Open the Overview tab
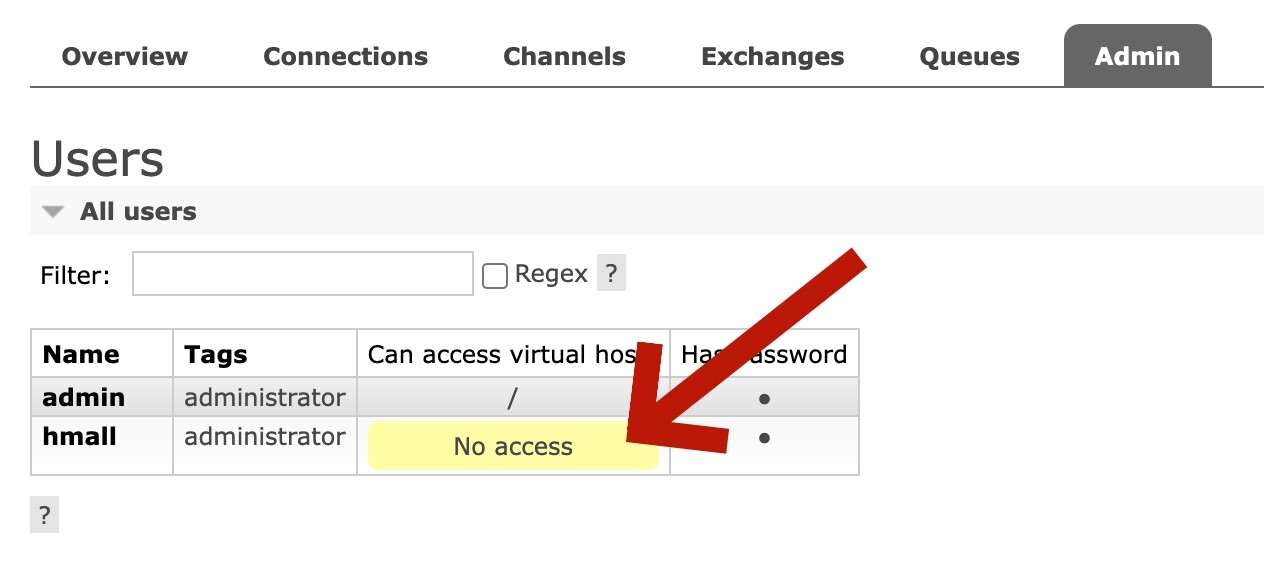Viewport: 1264px width, 562px height. point(125,57)
